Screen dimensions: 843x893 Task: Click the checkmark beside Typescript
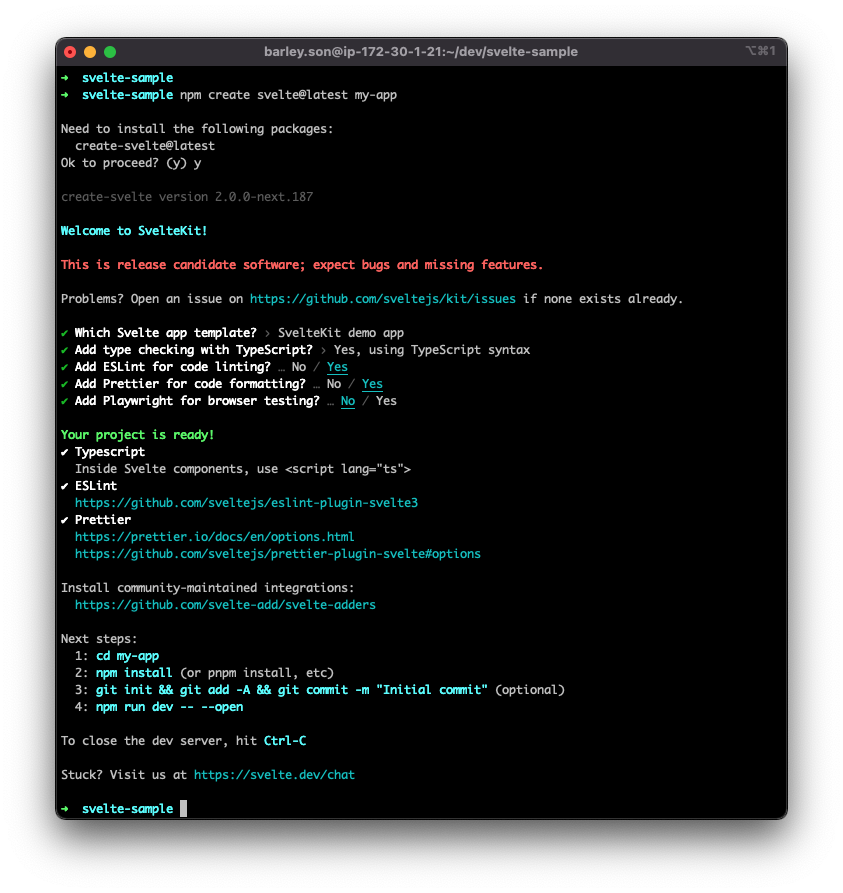pyautogui.click(x=64, y=452)
